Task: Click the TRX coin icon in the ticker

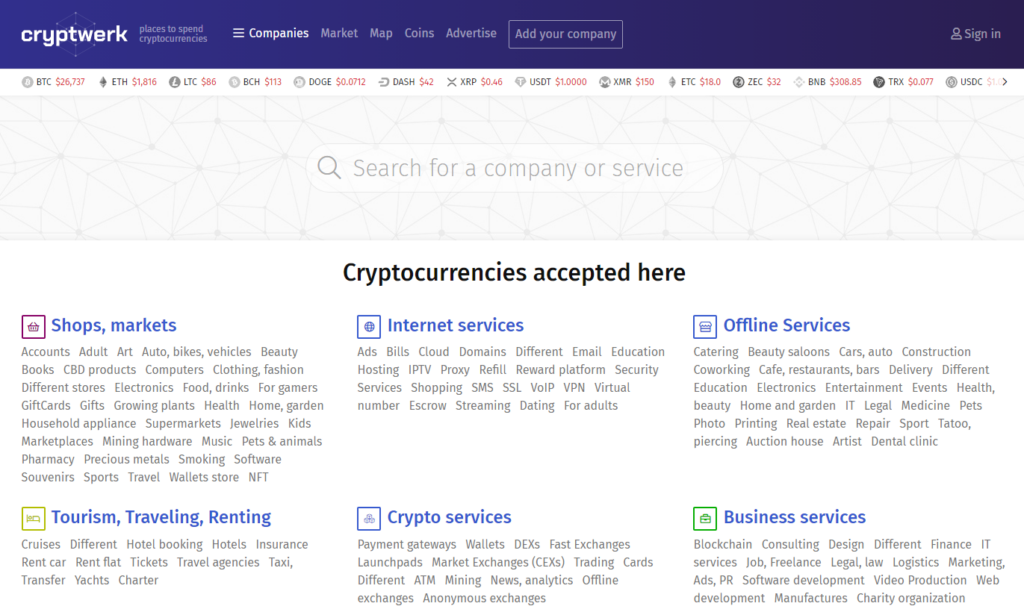Action: [879, 82]
